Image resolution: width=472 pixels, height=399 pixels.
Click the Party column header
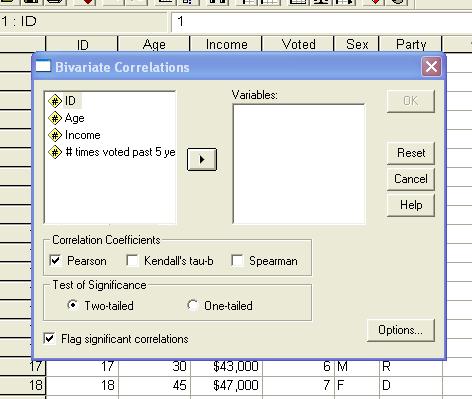(411, 44)
